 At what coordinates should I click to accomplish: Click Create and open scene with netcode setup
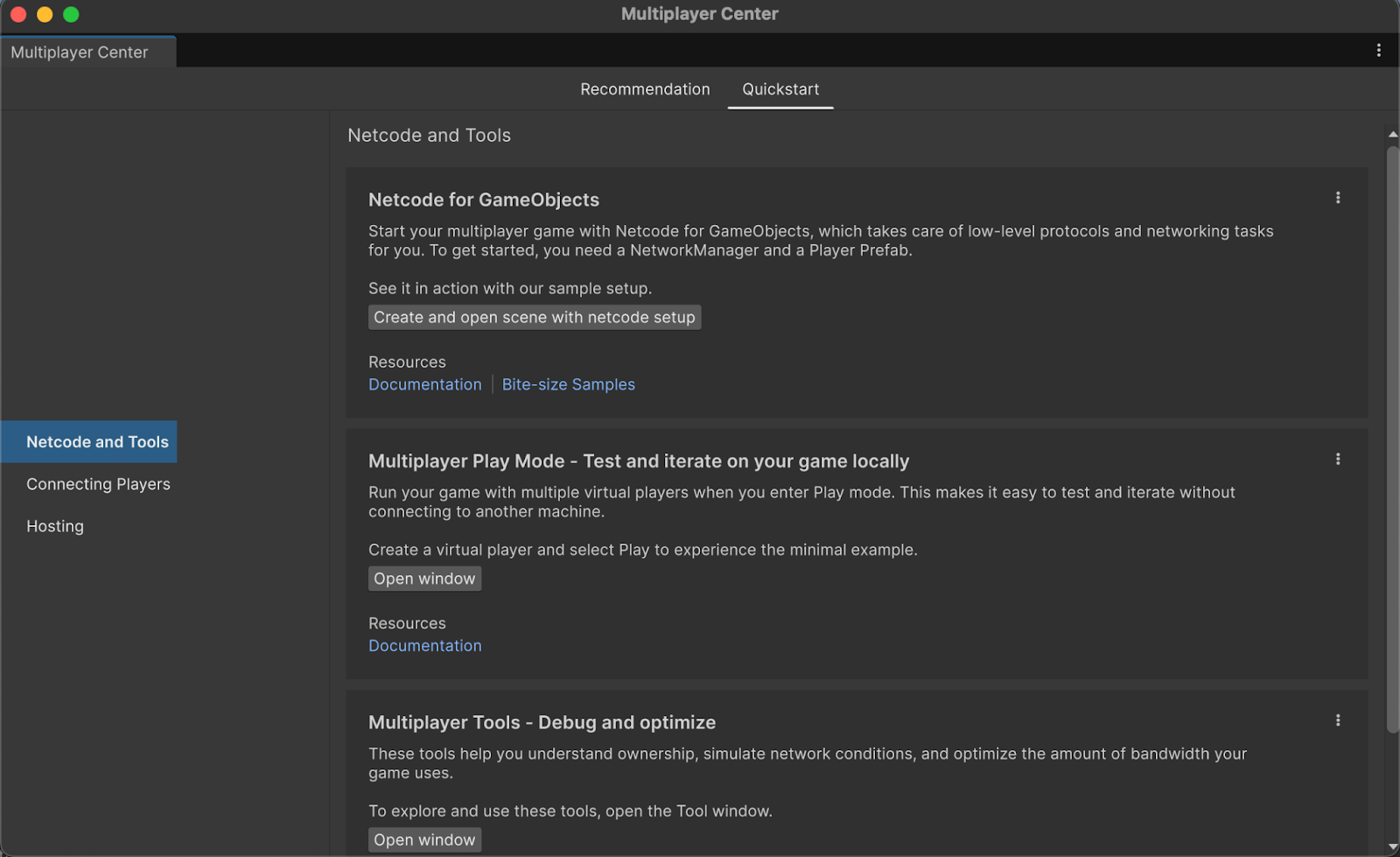click(x=535, y=317)
